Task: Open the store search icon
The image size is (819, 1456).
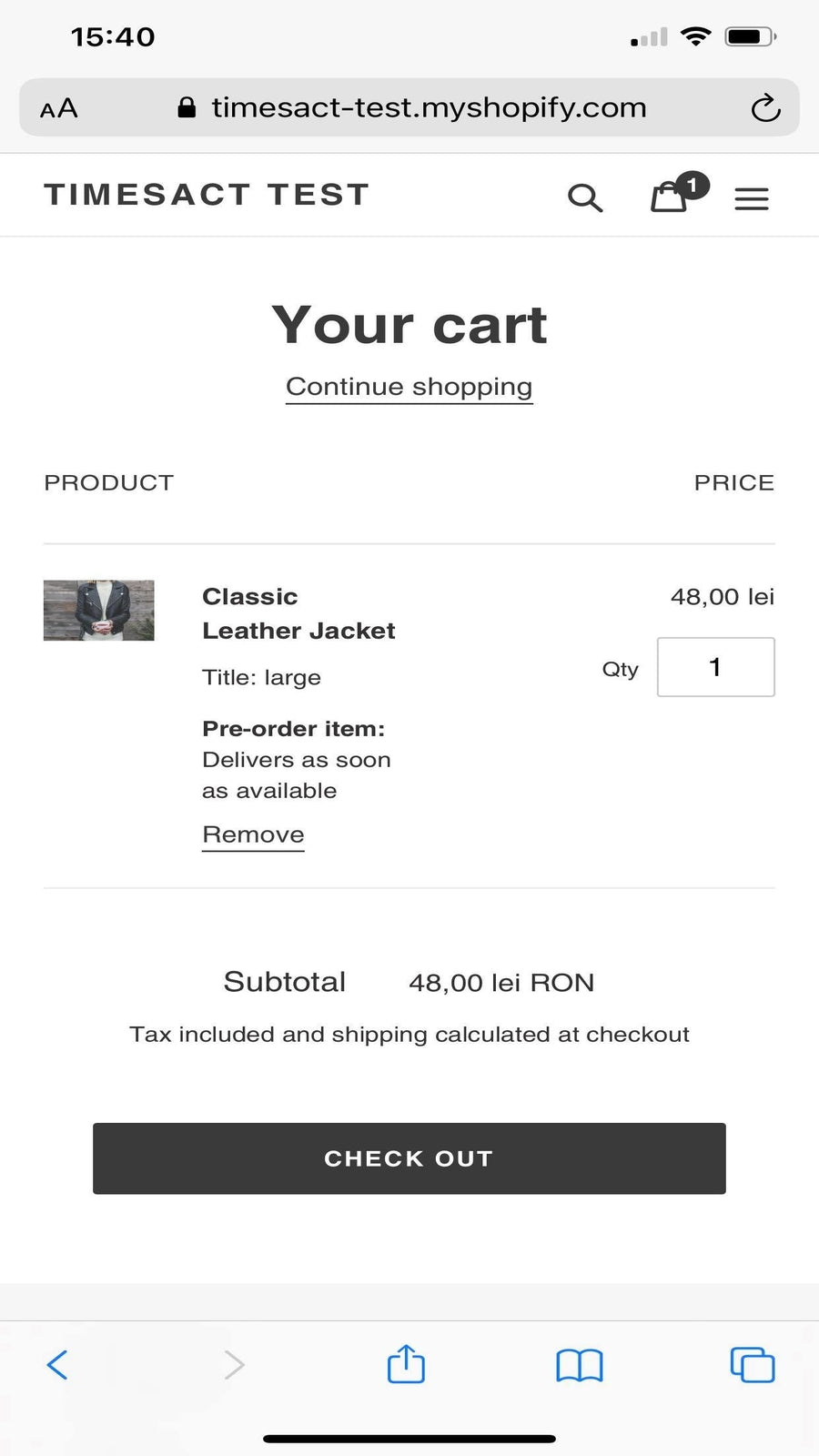Action: coord(585,197)
